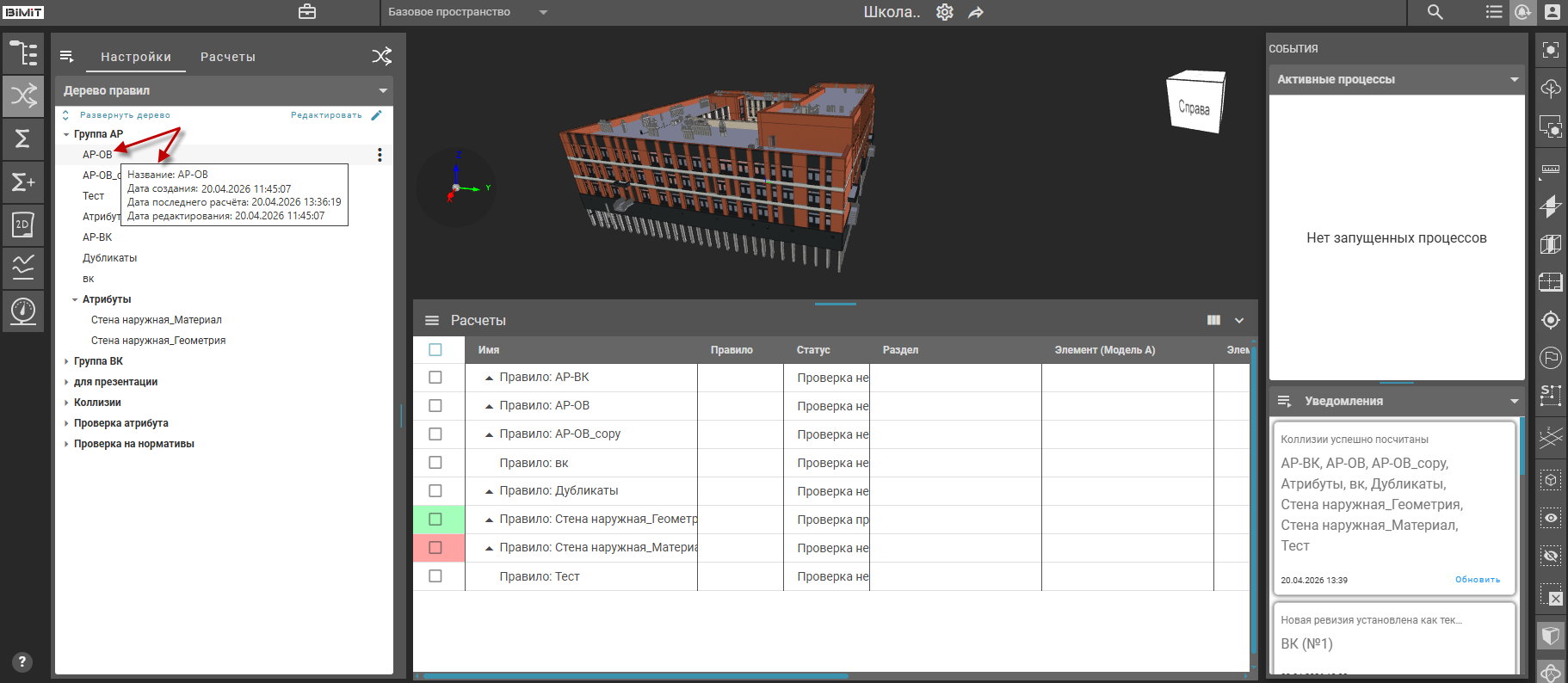
Task: Click the sigma summation sidebar icon
Action: tap(23, 138)
